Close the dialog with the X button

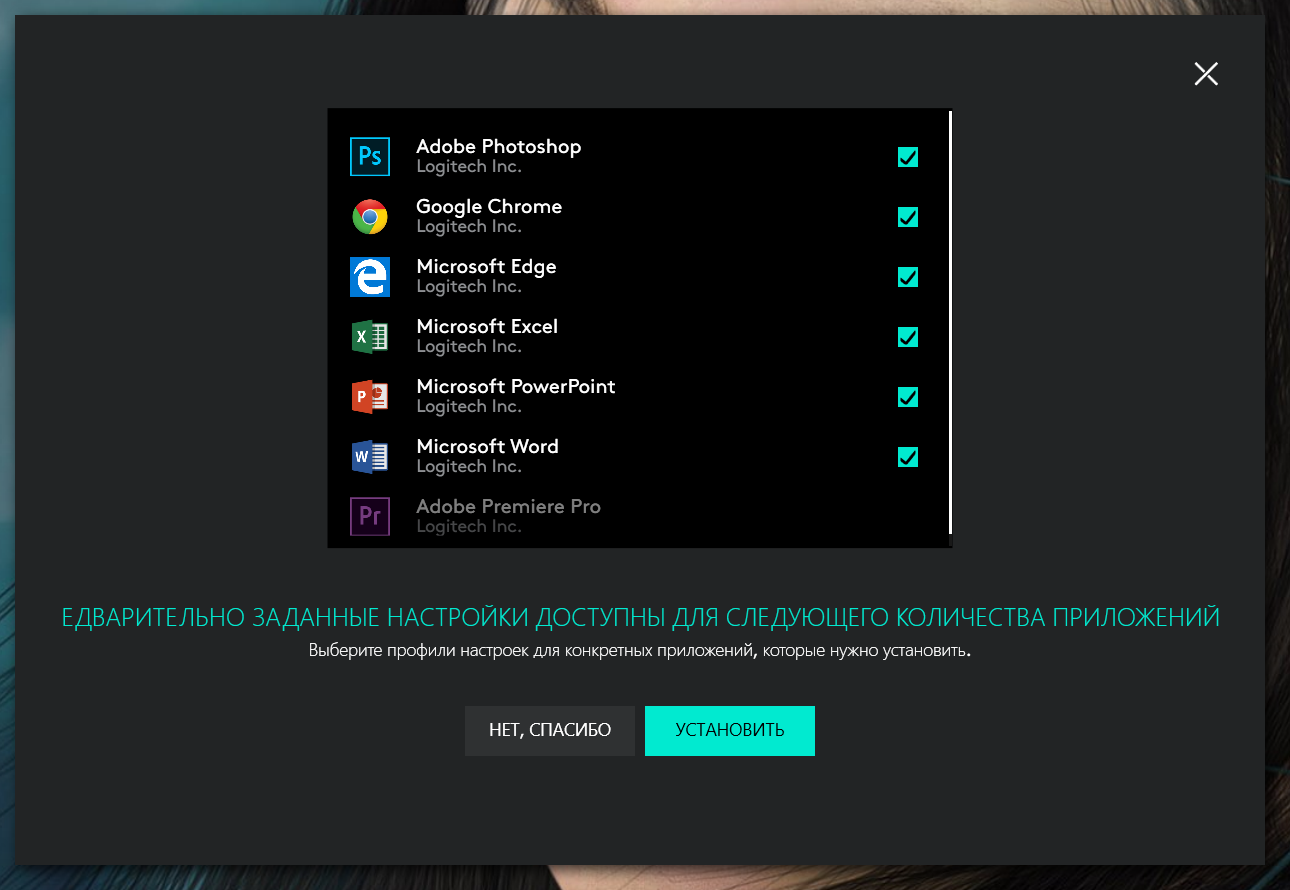tap(1206, 73)
